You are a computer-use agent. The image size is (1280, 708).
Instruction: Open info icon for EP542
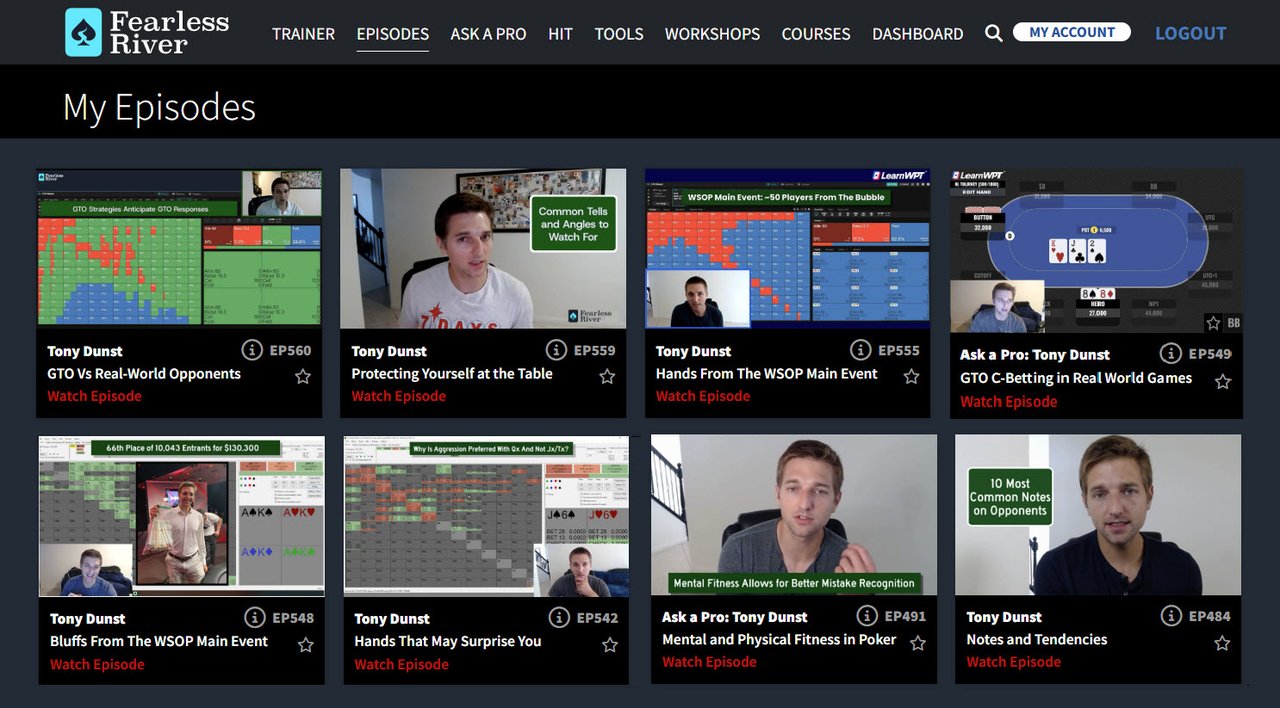click(559, 617)
